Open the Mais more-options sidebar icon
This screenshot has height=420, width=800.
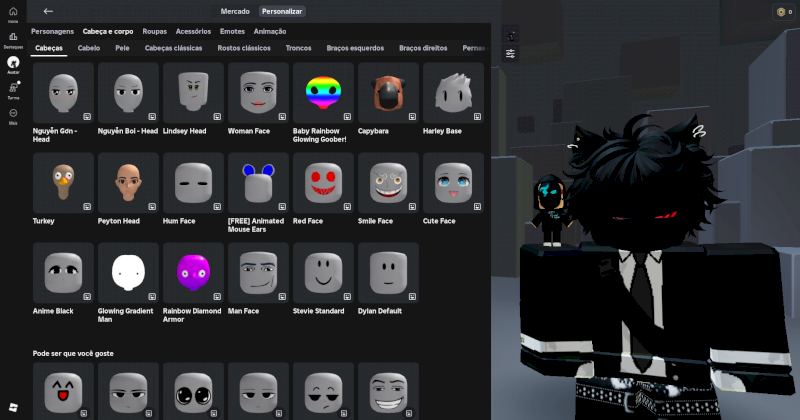coord(13,115)
